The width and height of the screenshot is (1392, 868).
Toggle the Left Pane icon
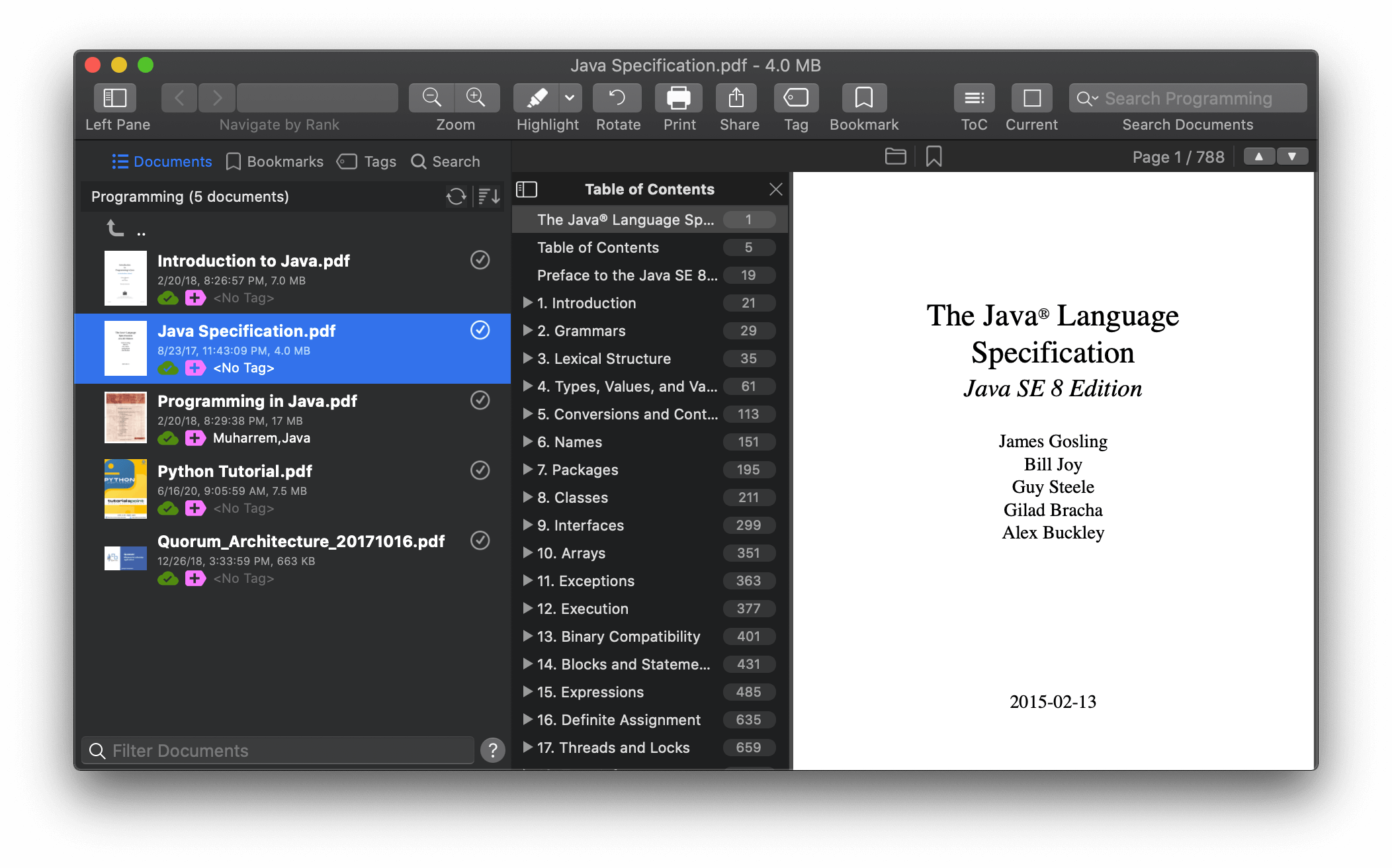[115, 98]
